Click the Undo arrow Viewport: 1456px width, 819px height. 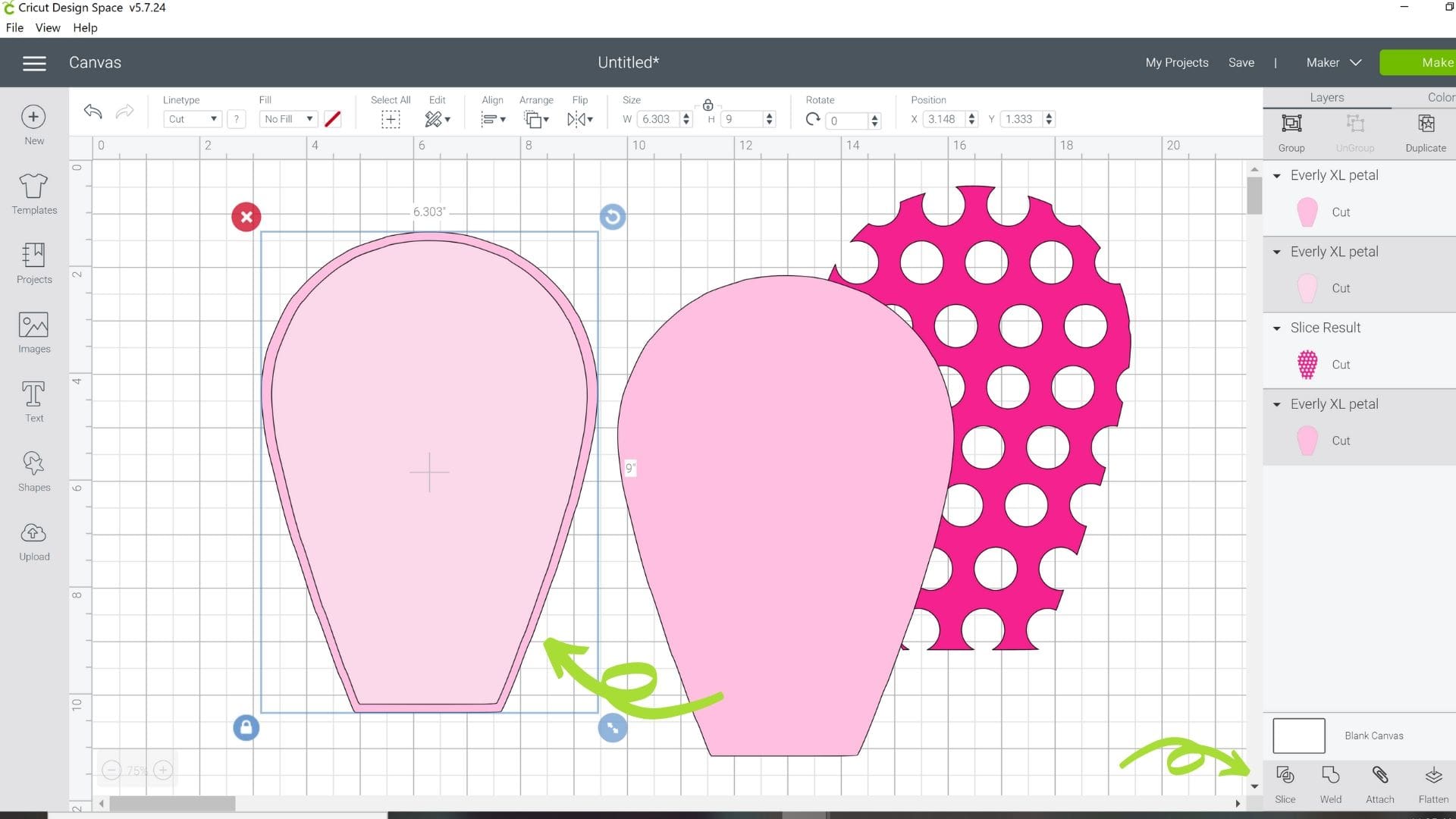[93, 111]
